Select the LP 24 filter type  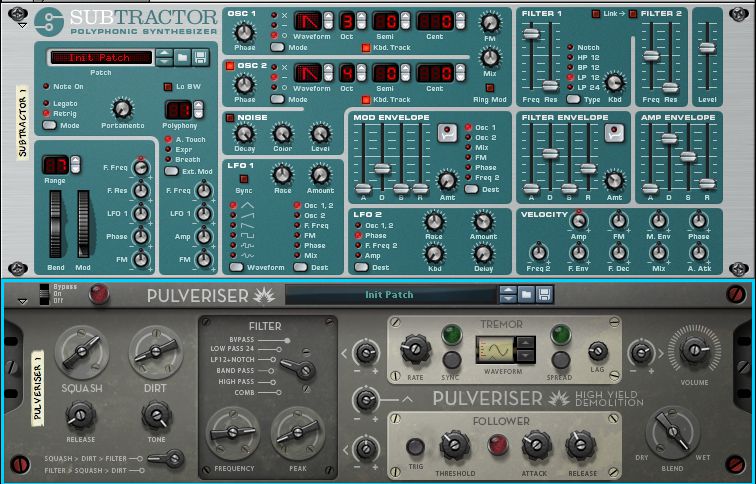coord(570,87)
